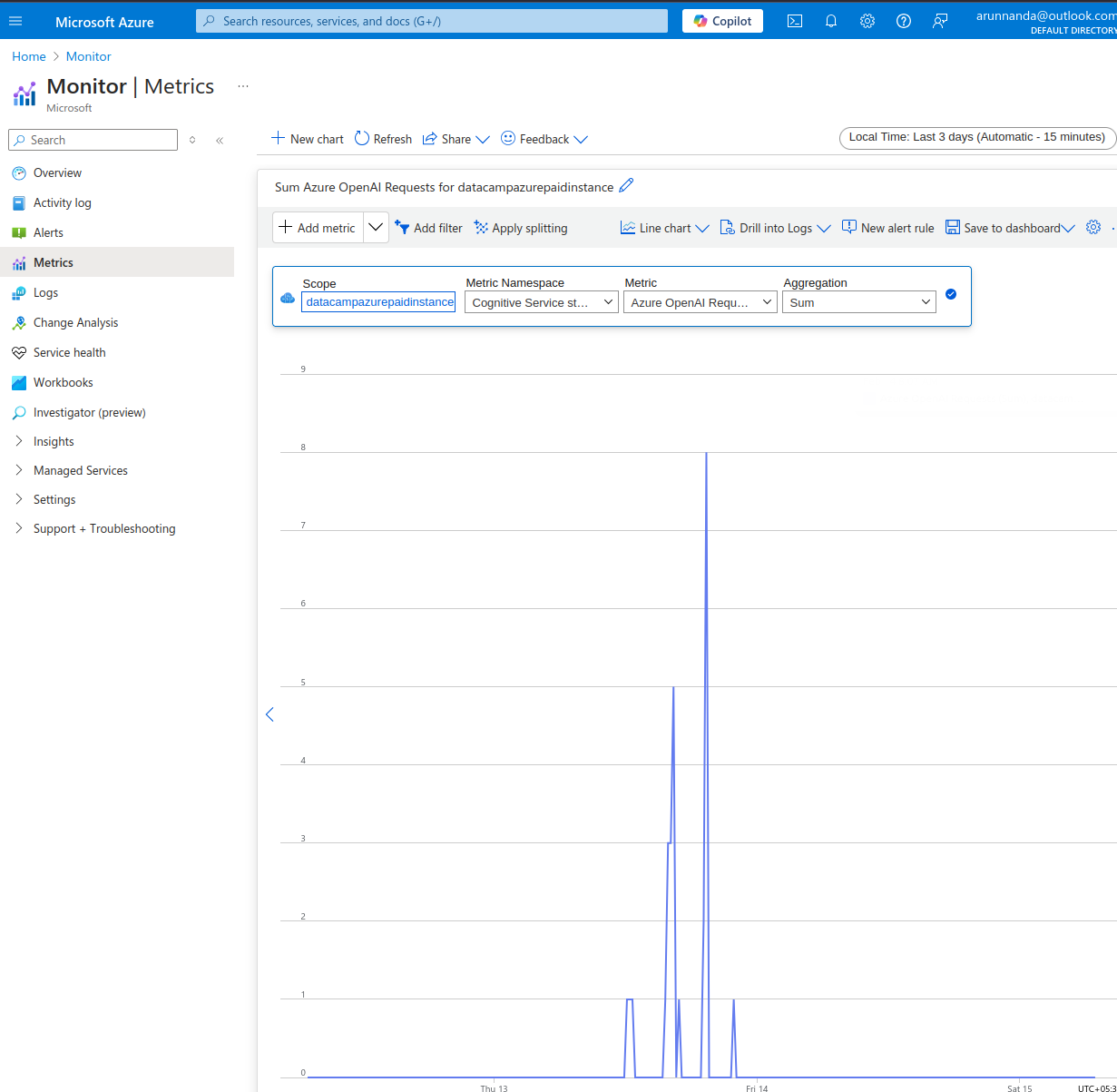Click the Scope field datacampazurepaidinstance
The height and width of the screenshot is (1092, 1117).
pyautogui.click(x=378, y=302)
